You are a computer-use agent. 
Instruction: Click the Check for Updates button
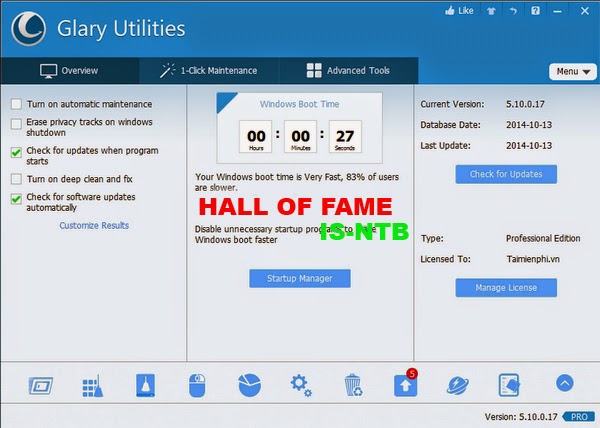506,174
